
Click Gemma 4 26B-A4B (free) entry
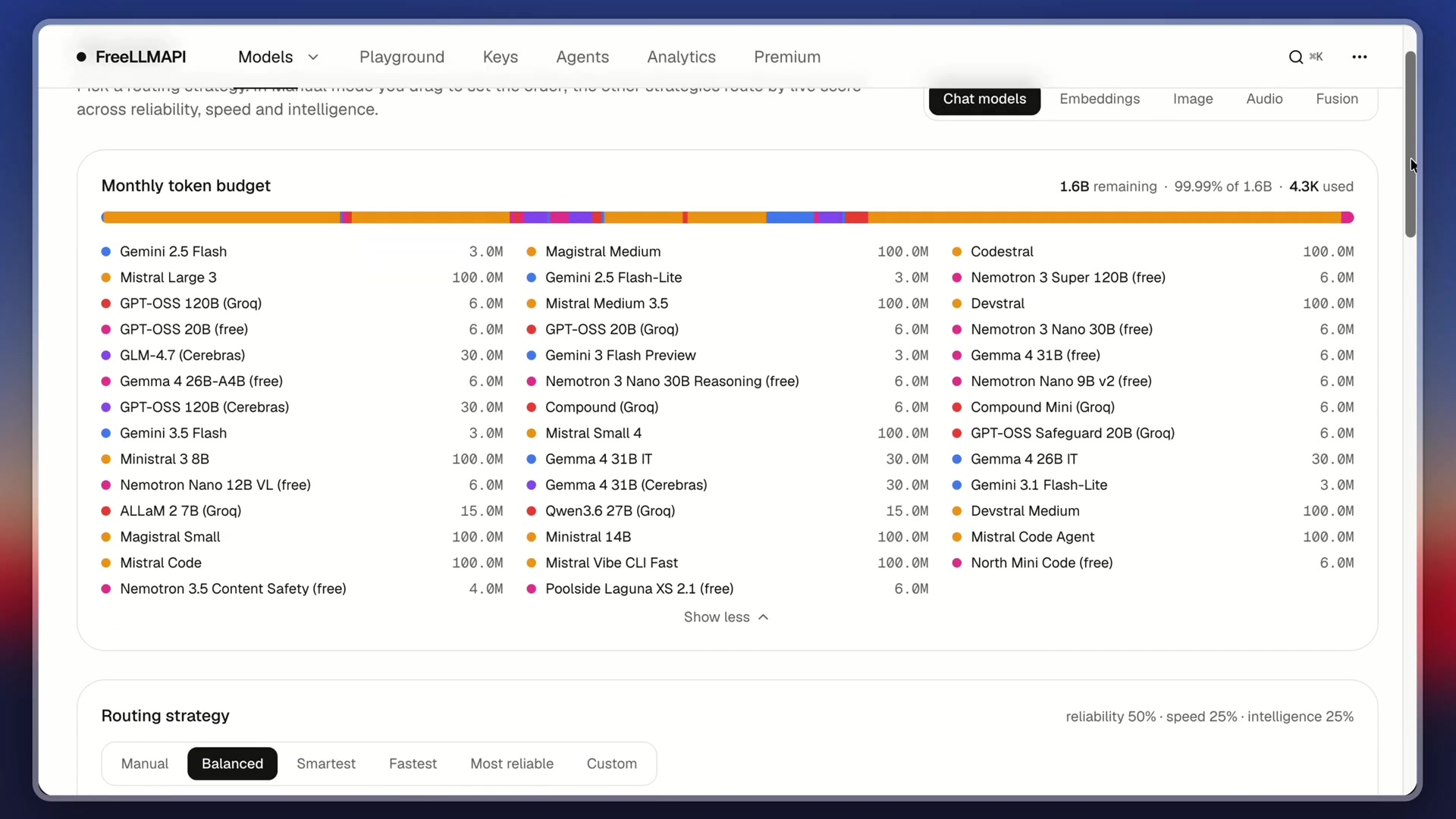click(x=302, y=381)
